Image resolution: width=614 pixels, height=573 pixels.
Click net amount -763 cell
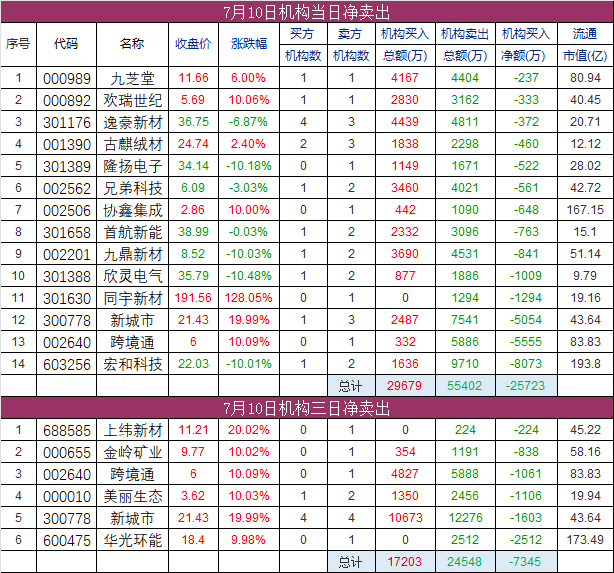pos(526,231)
